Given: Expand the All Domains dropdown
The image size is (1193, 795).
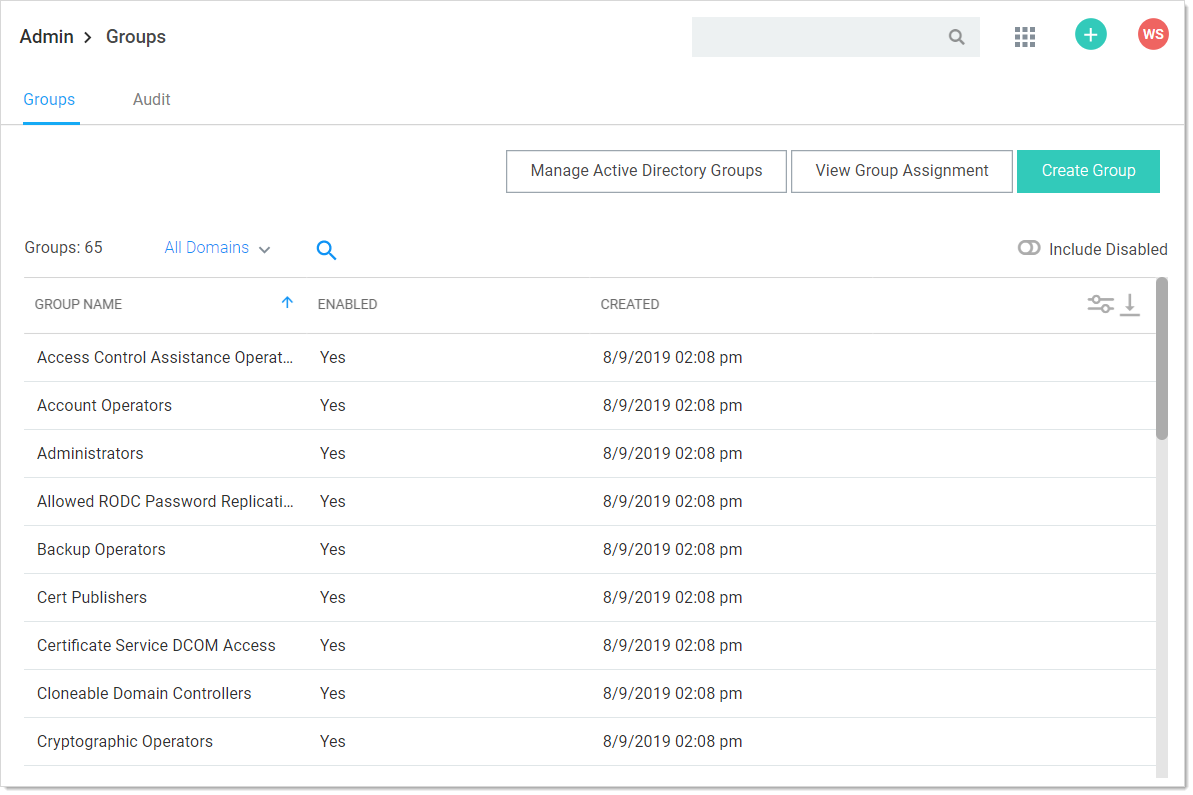Looking at the screenshot, I should click(x=217, y=248).
